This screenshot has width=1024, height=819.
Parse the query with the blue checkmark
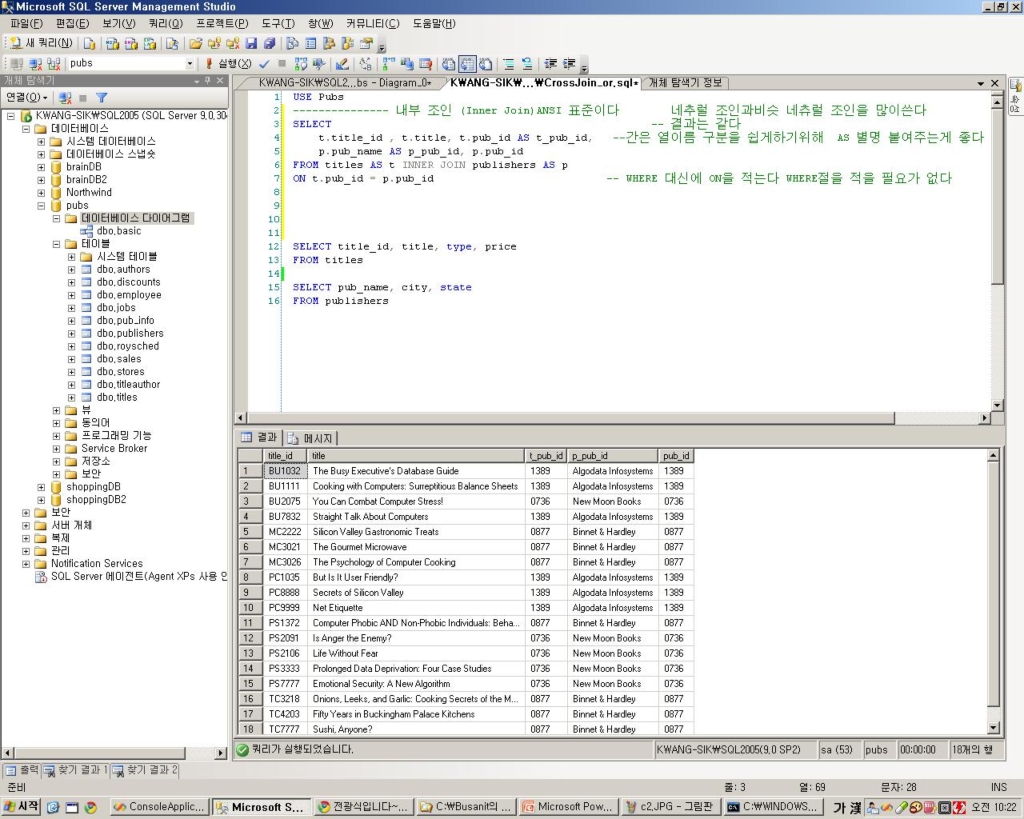click(x=264, y=64)
